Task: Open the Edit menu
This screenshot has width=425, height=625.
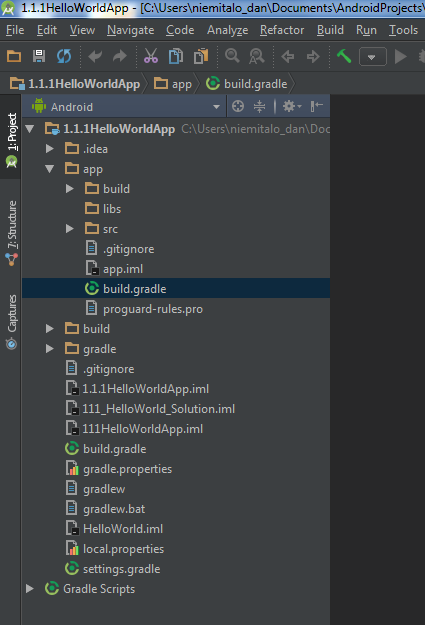Action: coord(47,30)
